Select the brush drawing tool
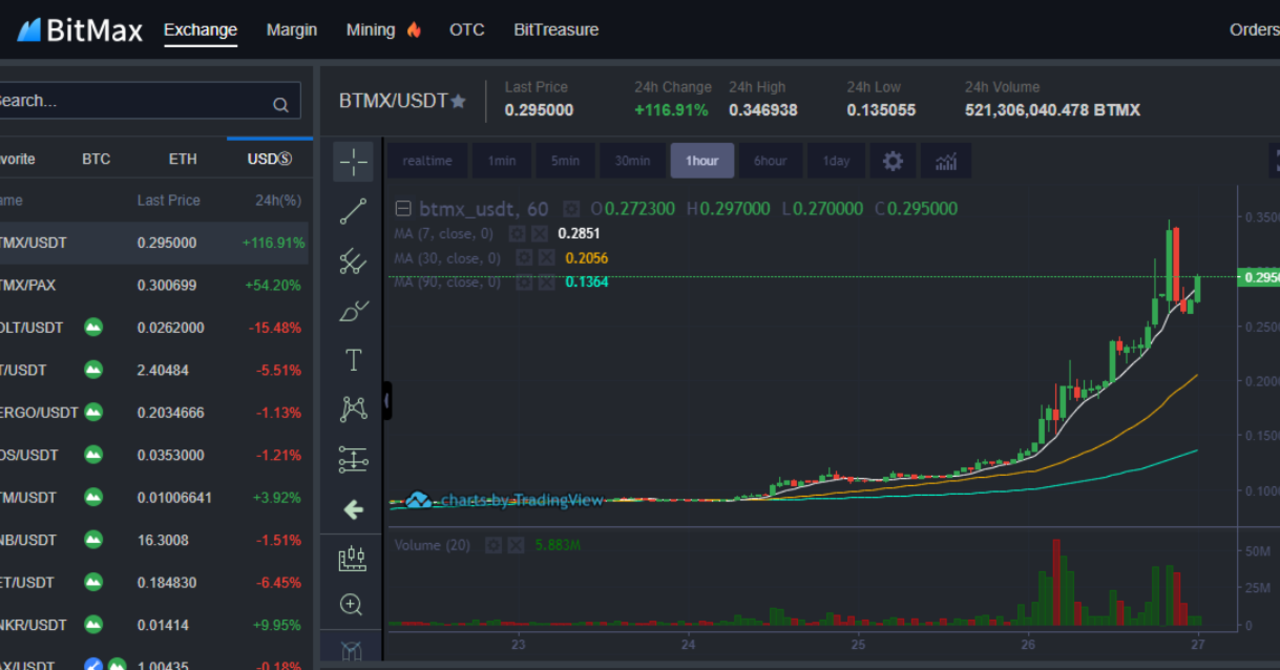Viewport: 1280px width, 670px height. pyautogui.click(x=353, y=311)
